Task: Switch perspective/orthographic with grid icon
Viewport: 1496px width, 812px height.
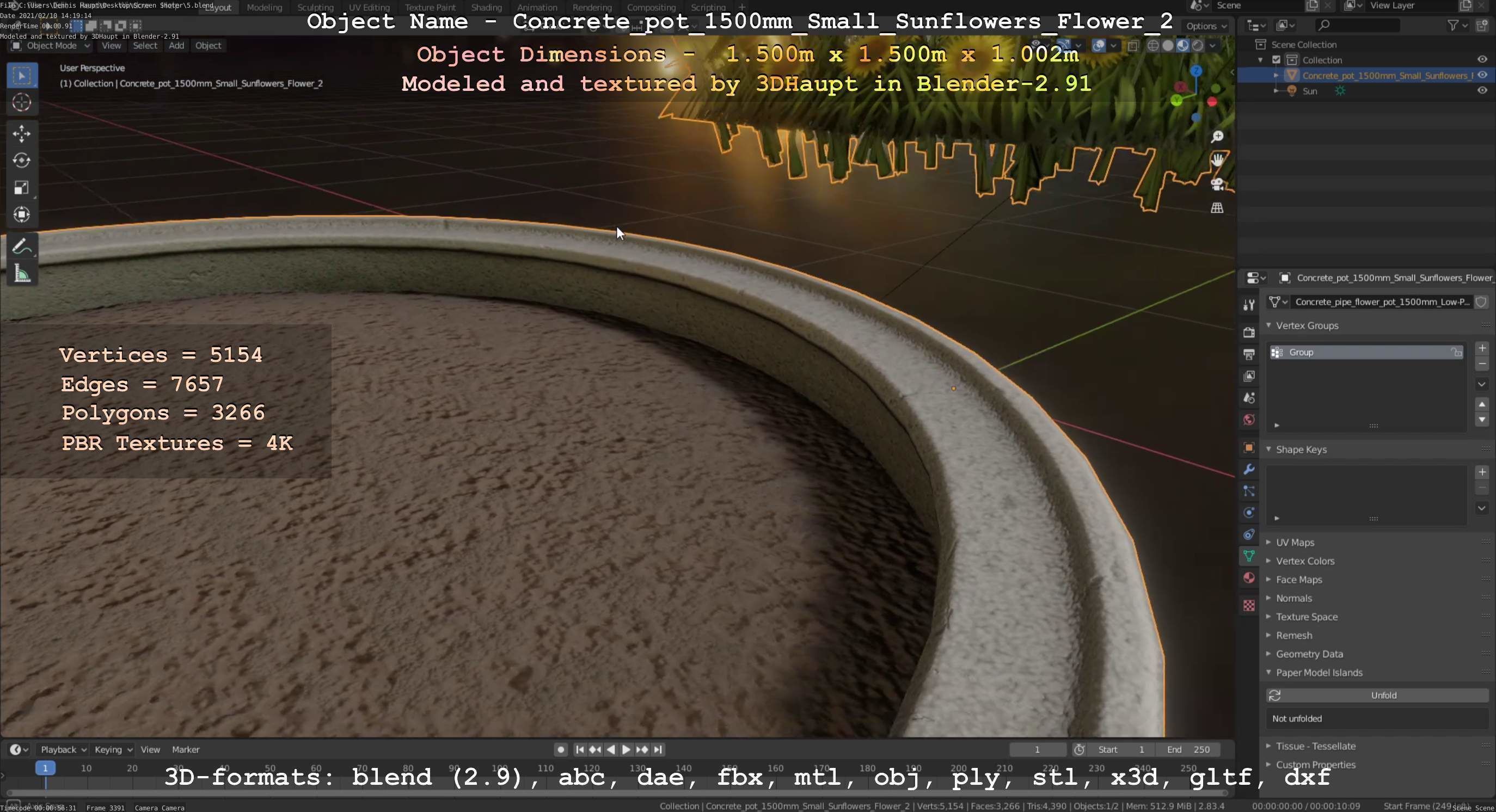Action: (x=1217, y=208)
